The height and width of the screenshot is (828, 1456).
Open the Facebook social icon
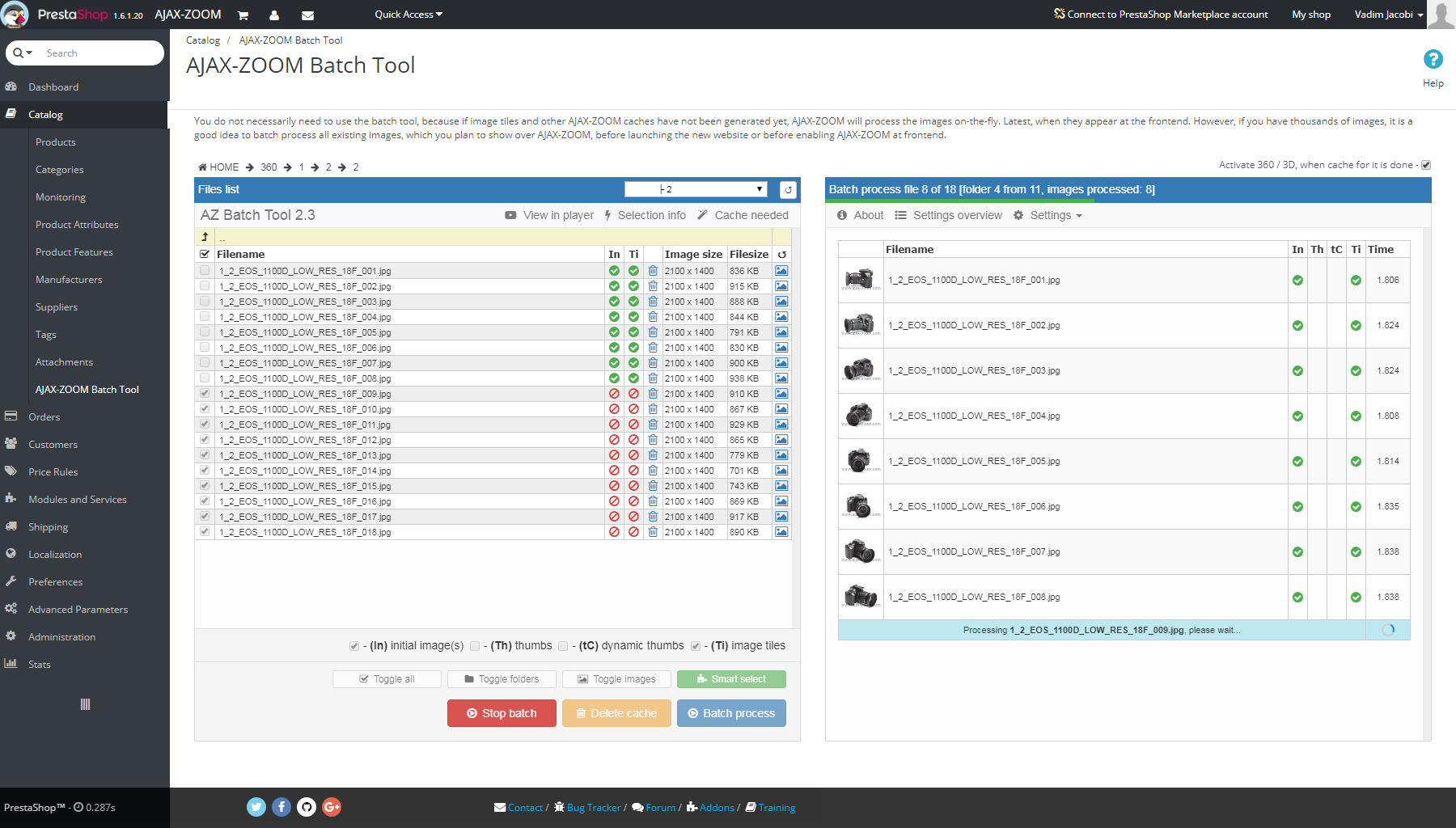click(281, 807)
